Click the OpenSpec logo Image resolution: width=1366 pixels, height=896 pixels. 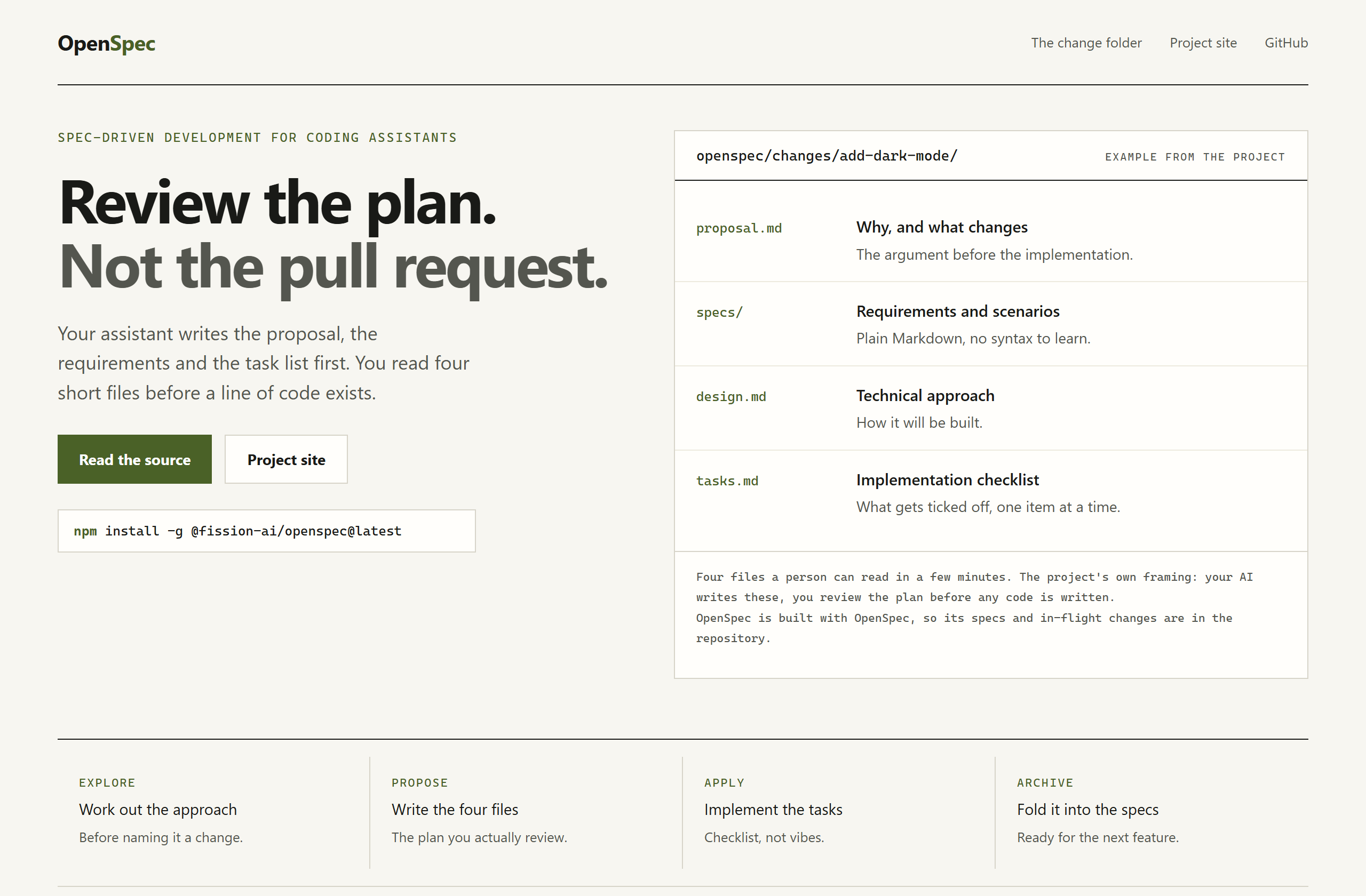[106, 44]
